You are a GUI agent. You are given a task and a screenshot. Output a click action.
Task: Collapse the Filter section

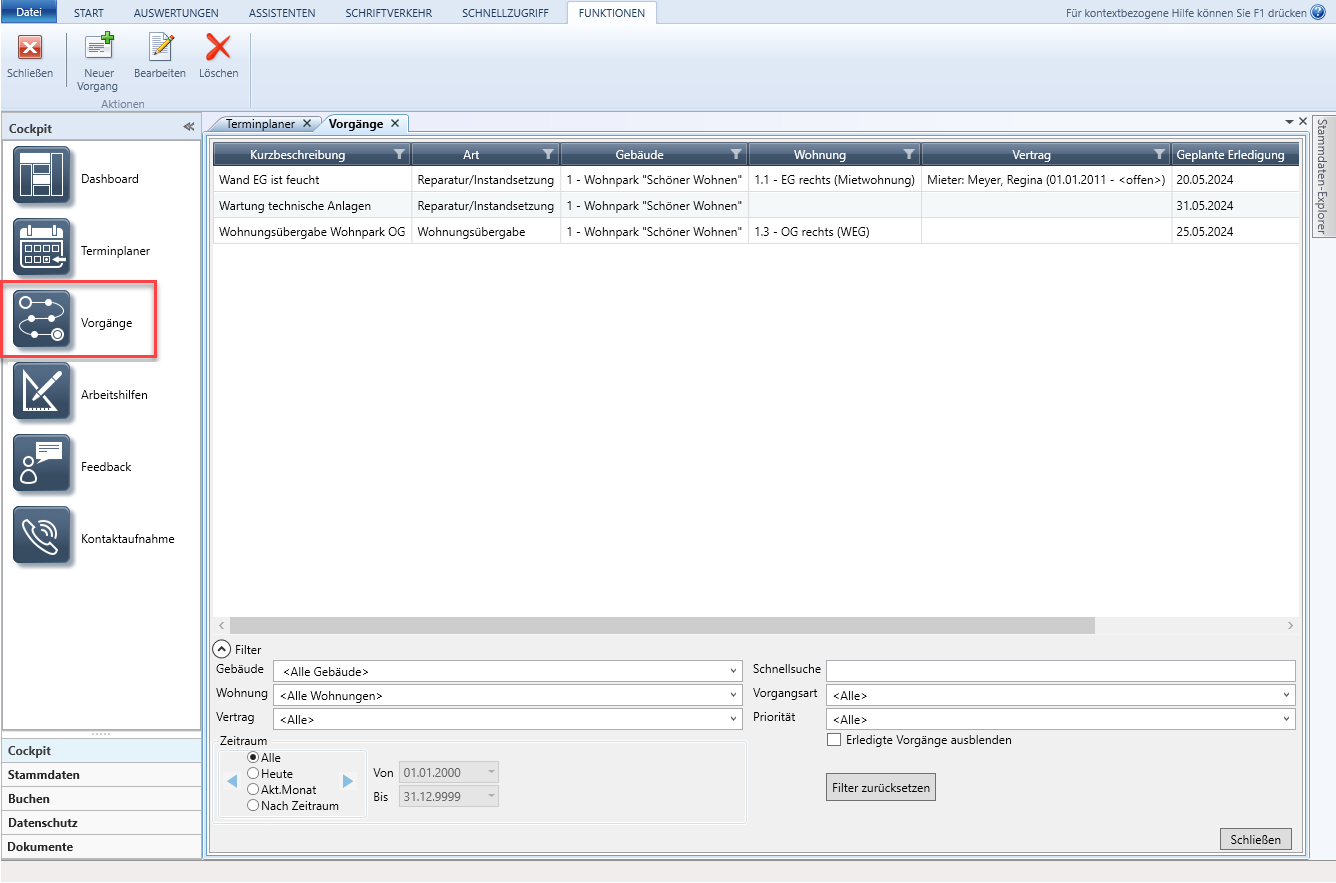[221, 649]
